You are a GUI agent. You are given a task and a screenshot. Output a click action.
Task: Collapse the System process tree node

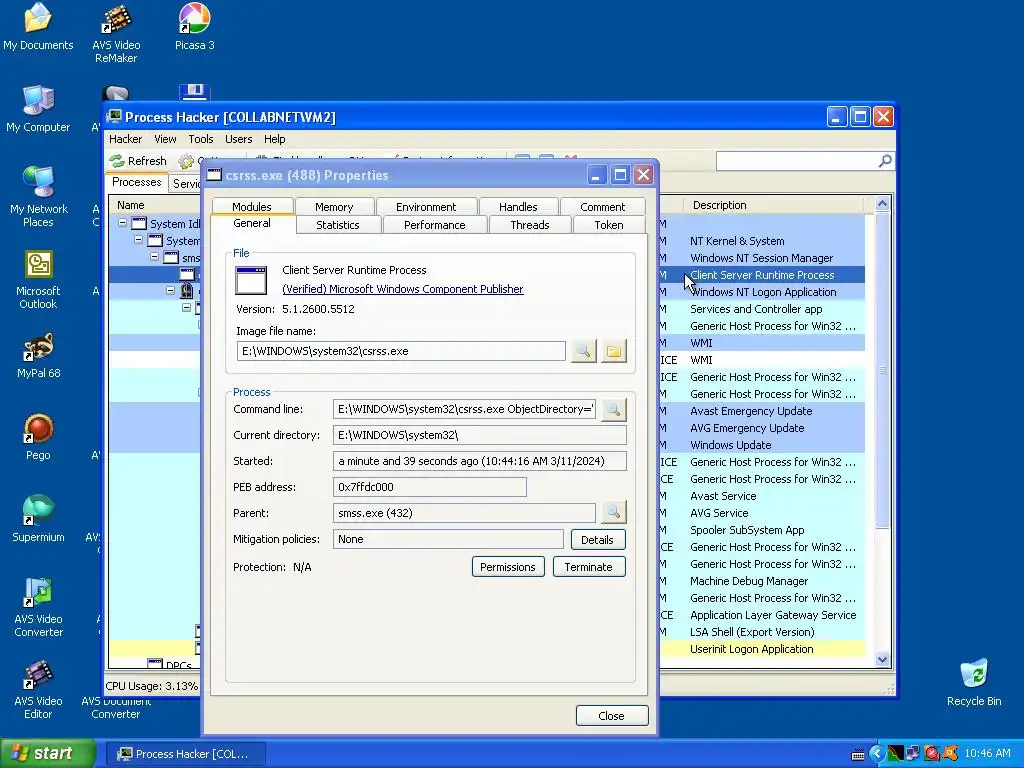click(138, 240)
